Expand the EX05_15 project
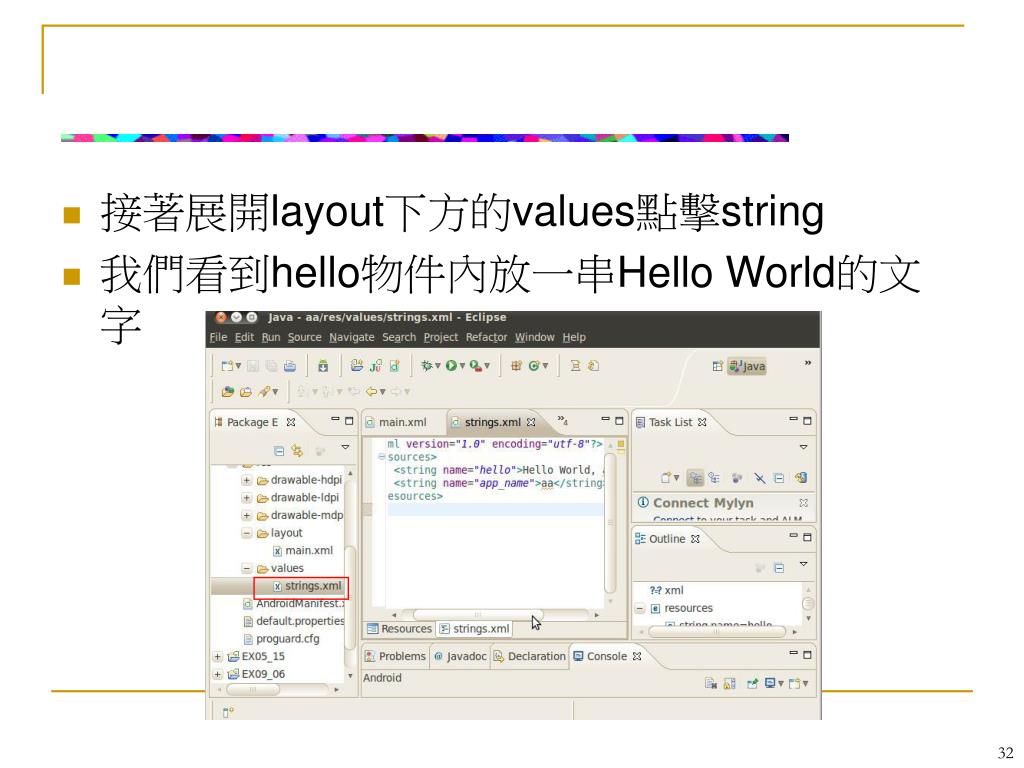The image size is (1024, 768). 217,656
